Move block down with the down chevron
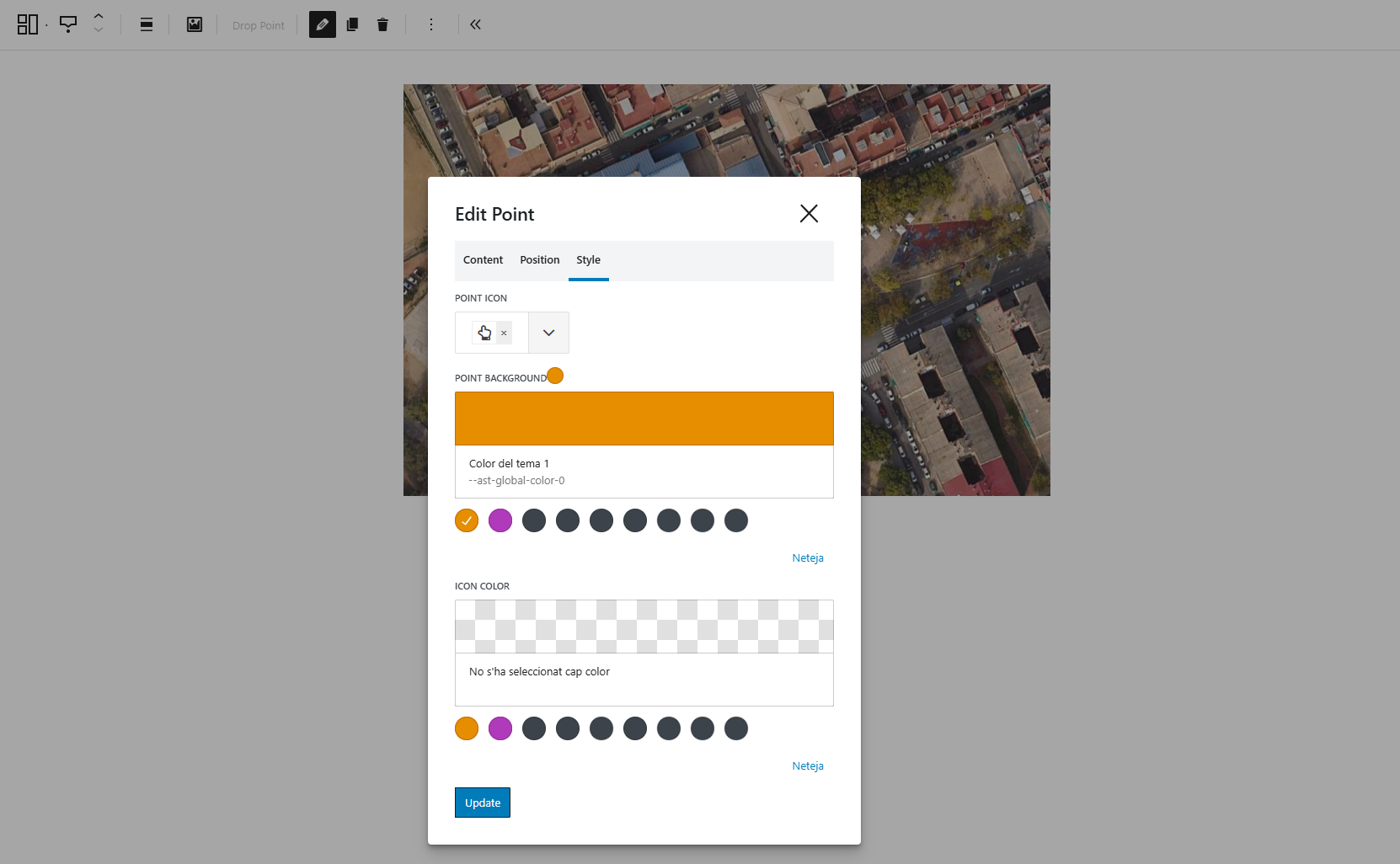Image resolution: width=1400 pixels, height=864 pixels. [x=99, y=31]
